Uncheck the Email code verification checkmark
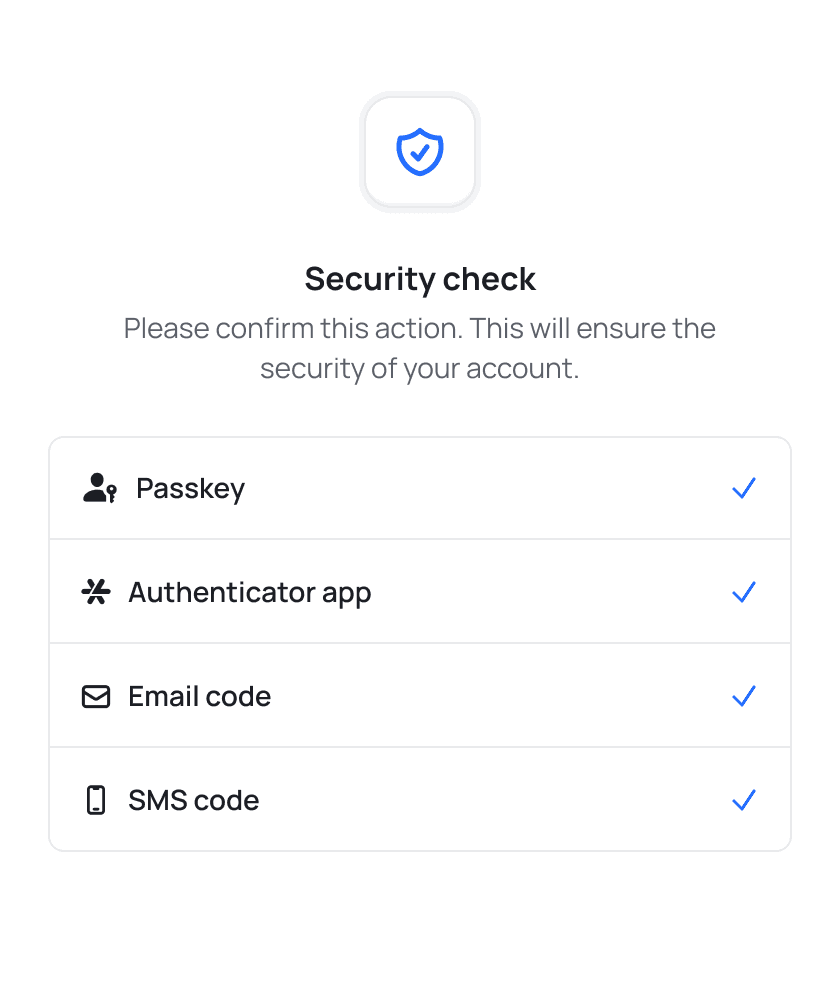Screen dimensions: 840x982 pos(744,696)
